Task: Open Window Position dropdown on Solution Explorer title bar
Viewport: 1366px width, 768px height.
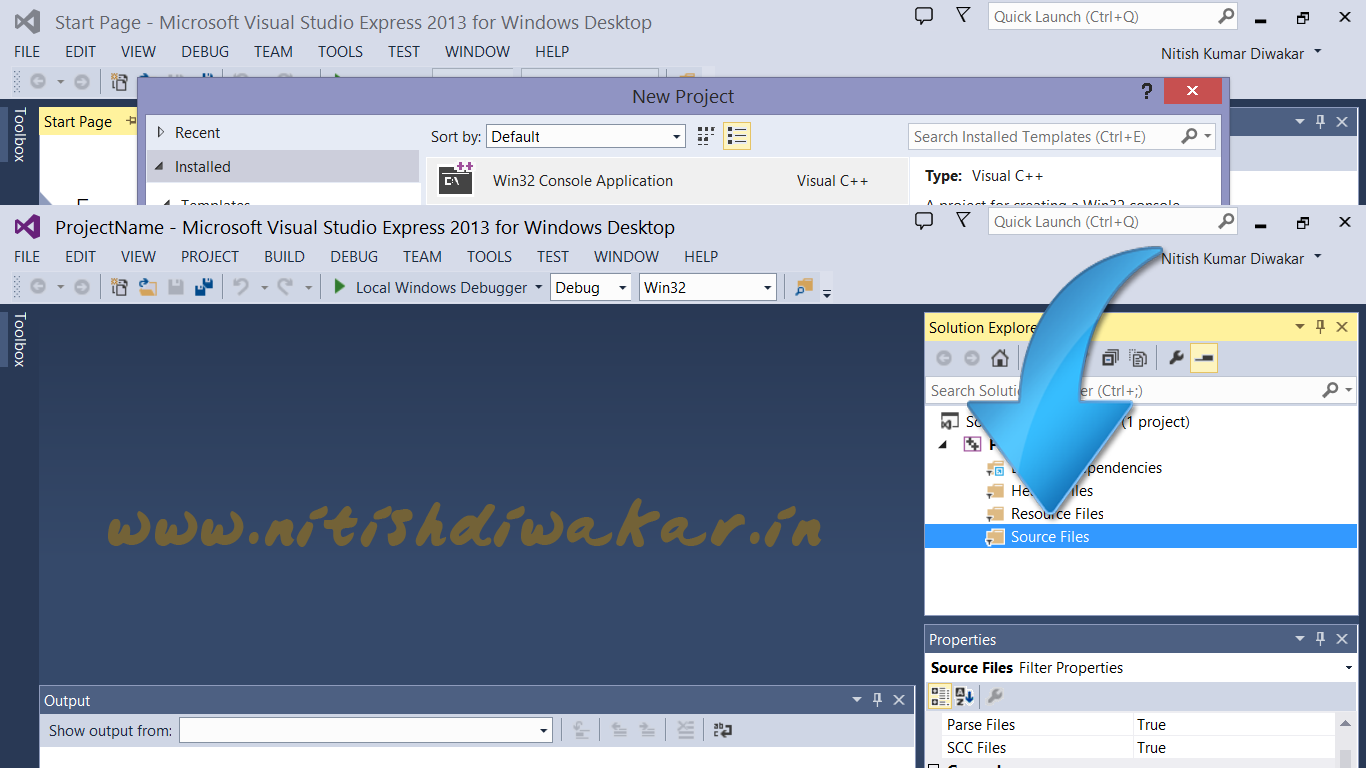Action: tap(1300, 326)
